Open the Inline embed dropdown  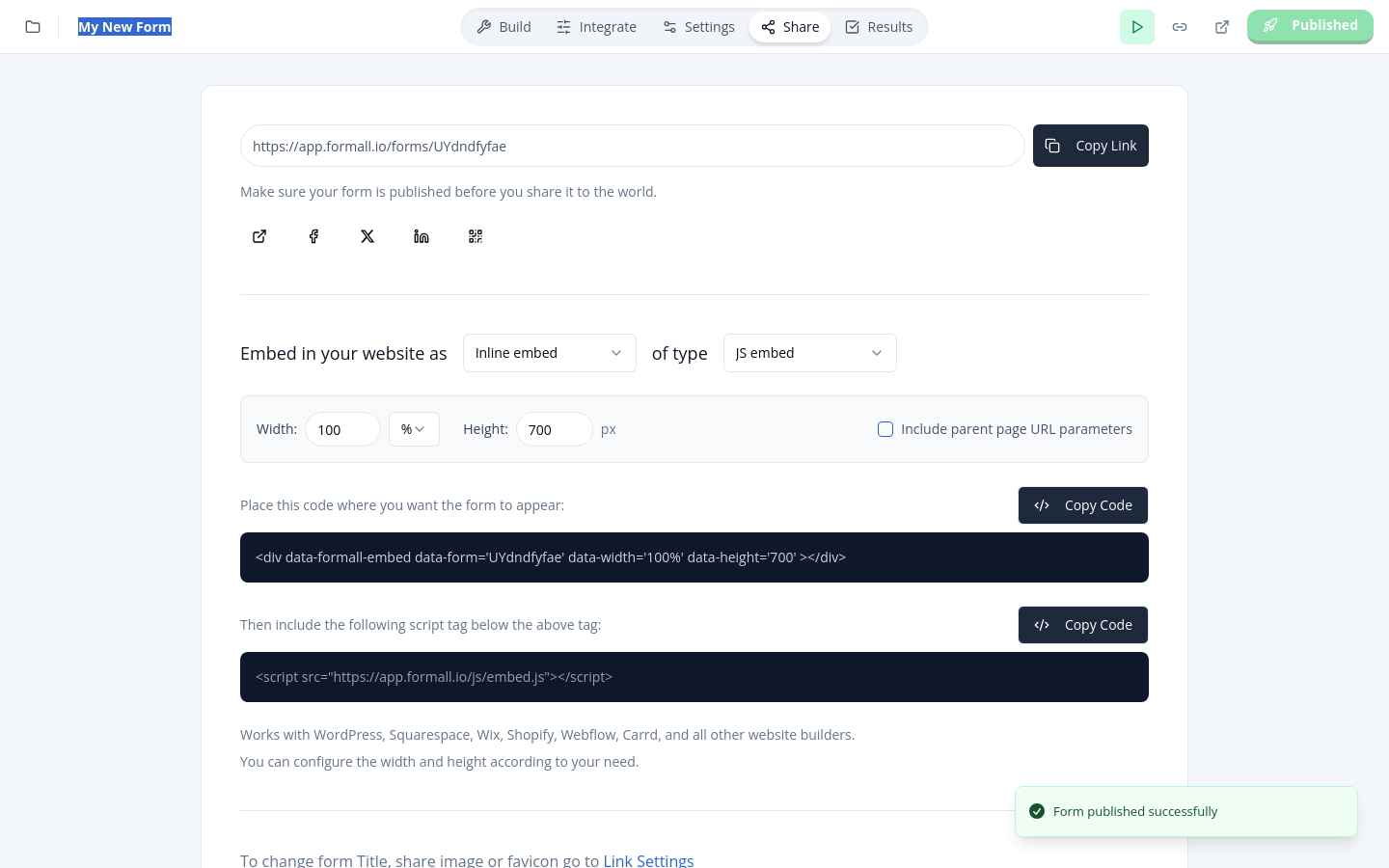point(550,353)
